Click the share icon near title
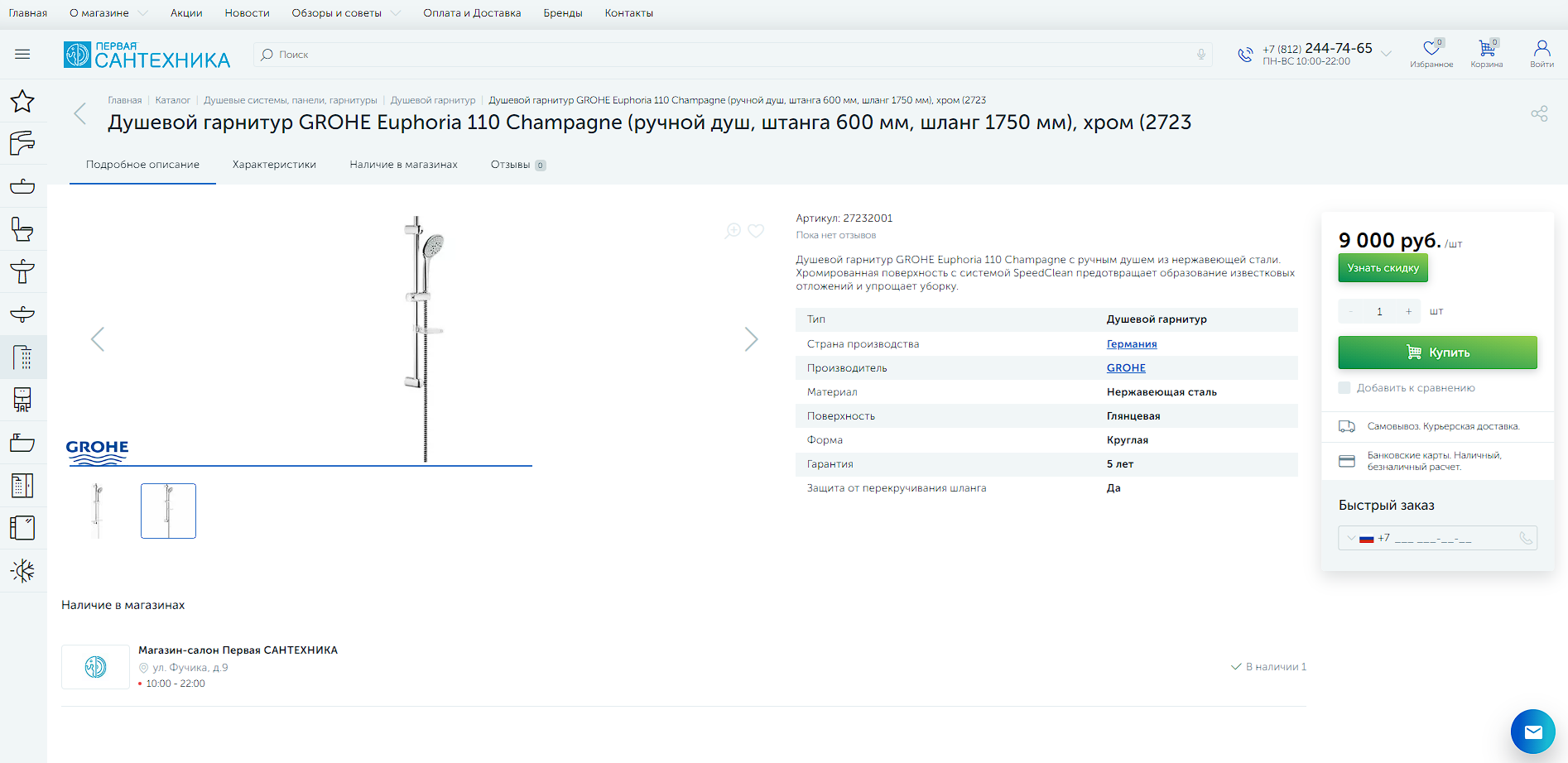The height and width of the screenshot is (763, 1568). [1539, 113]
